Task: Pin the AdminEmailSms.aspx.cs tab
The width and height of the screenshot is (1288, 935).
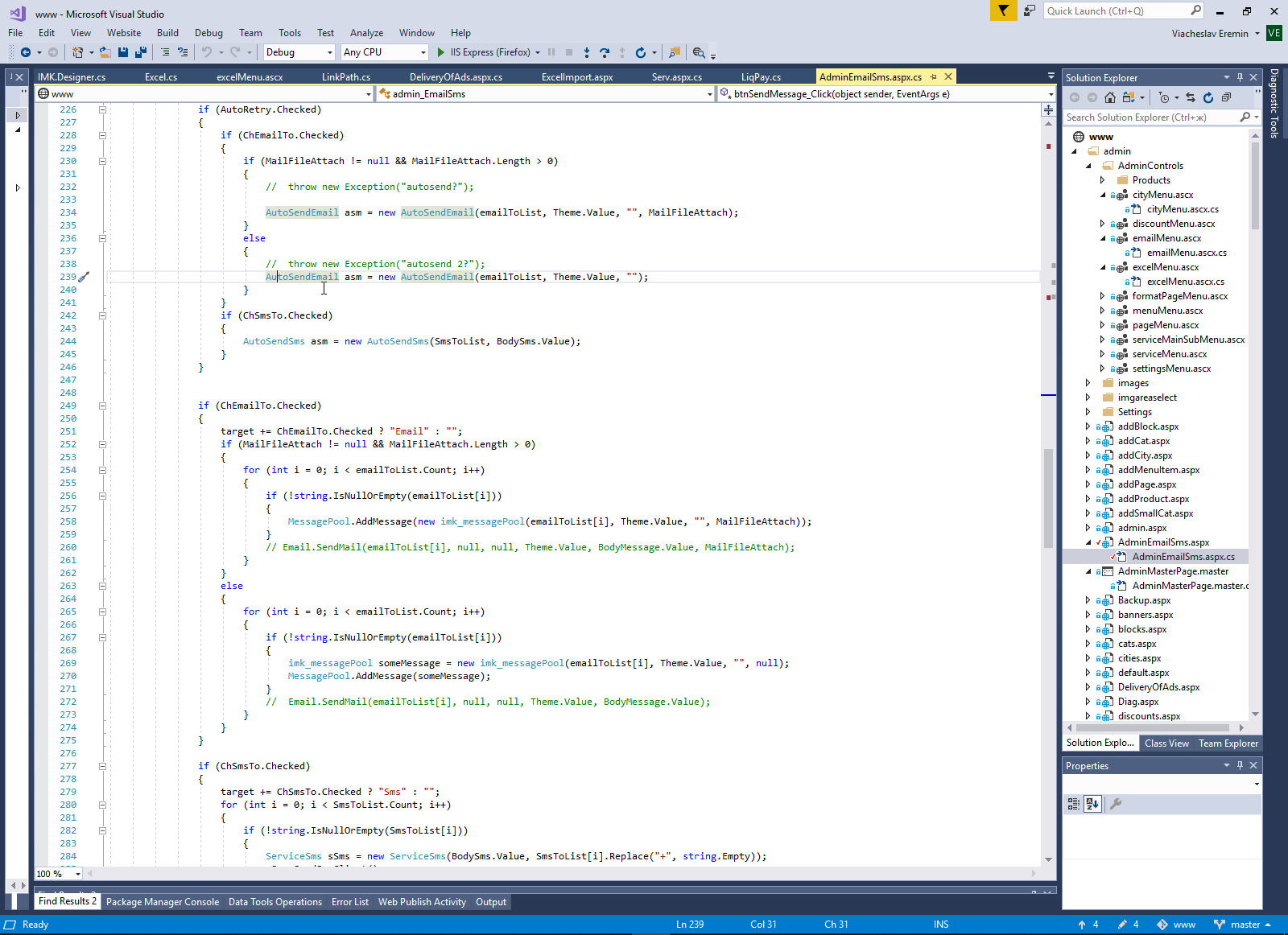Action: [x=934, y=76]
